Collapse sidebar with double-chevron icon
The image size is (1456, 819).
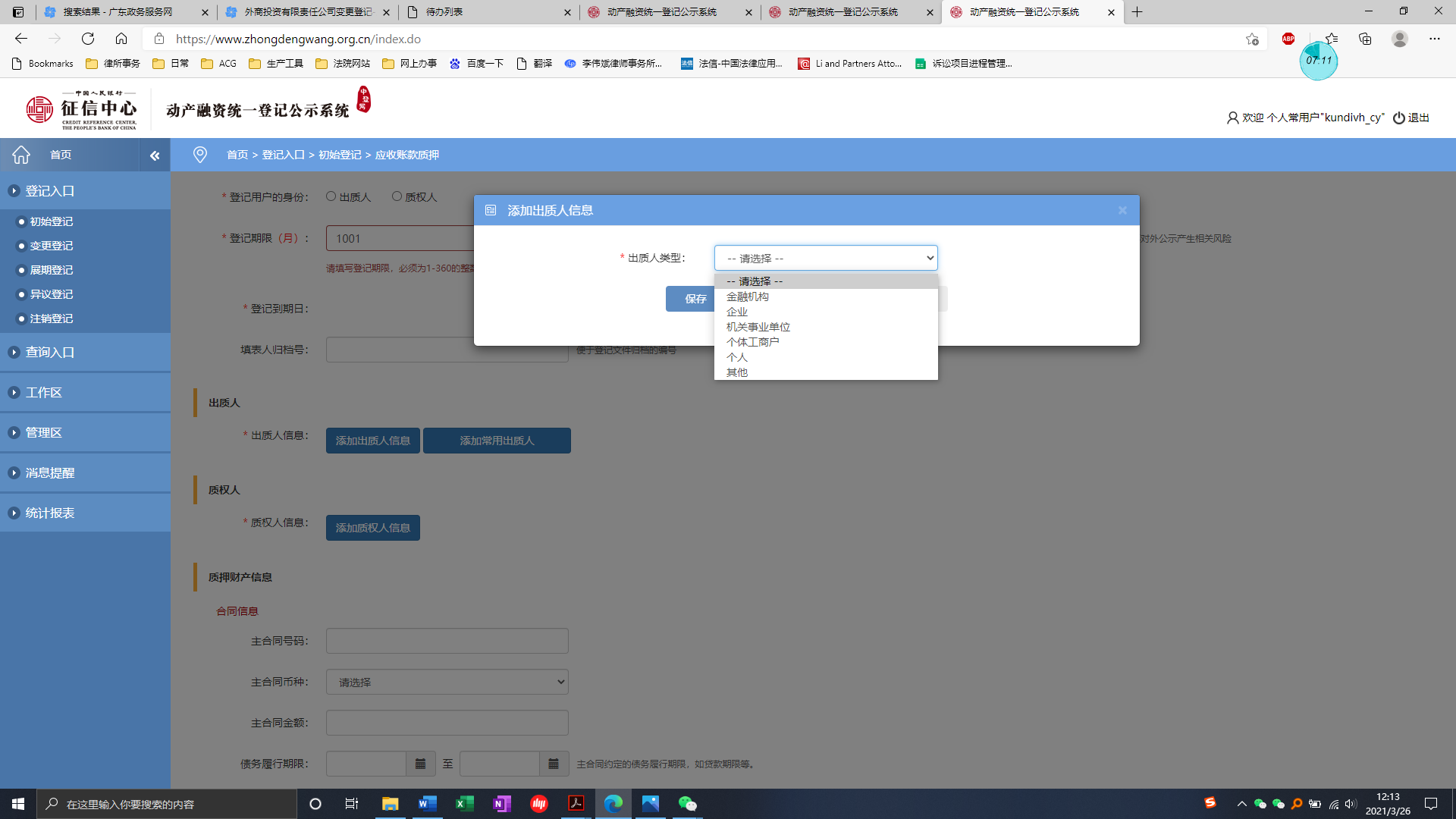pyautogui.click(x=155, y=155)
